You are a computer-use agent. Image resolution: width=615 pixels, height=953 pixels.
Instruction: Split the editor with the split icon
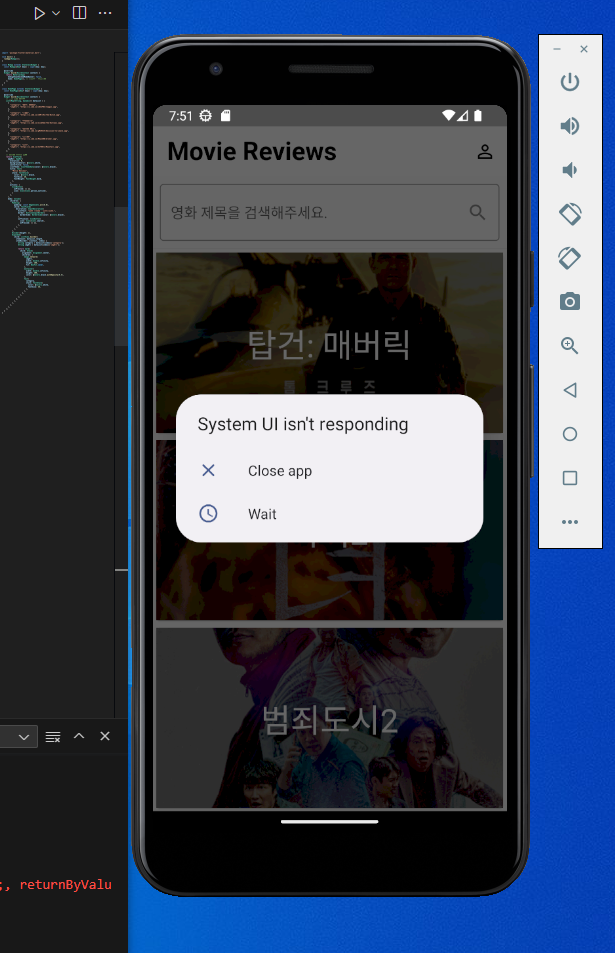pyautogui.click(x=80, y=13)
